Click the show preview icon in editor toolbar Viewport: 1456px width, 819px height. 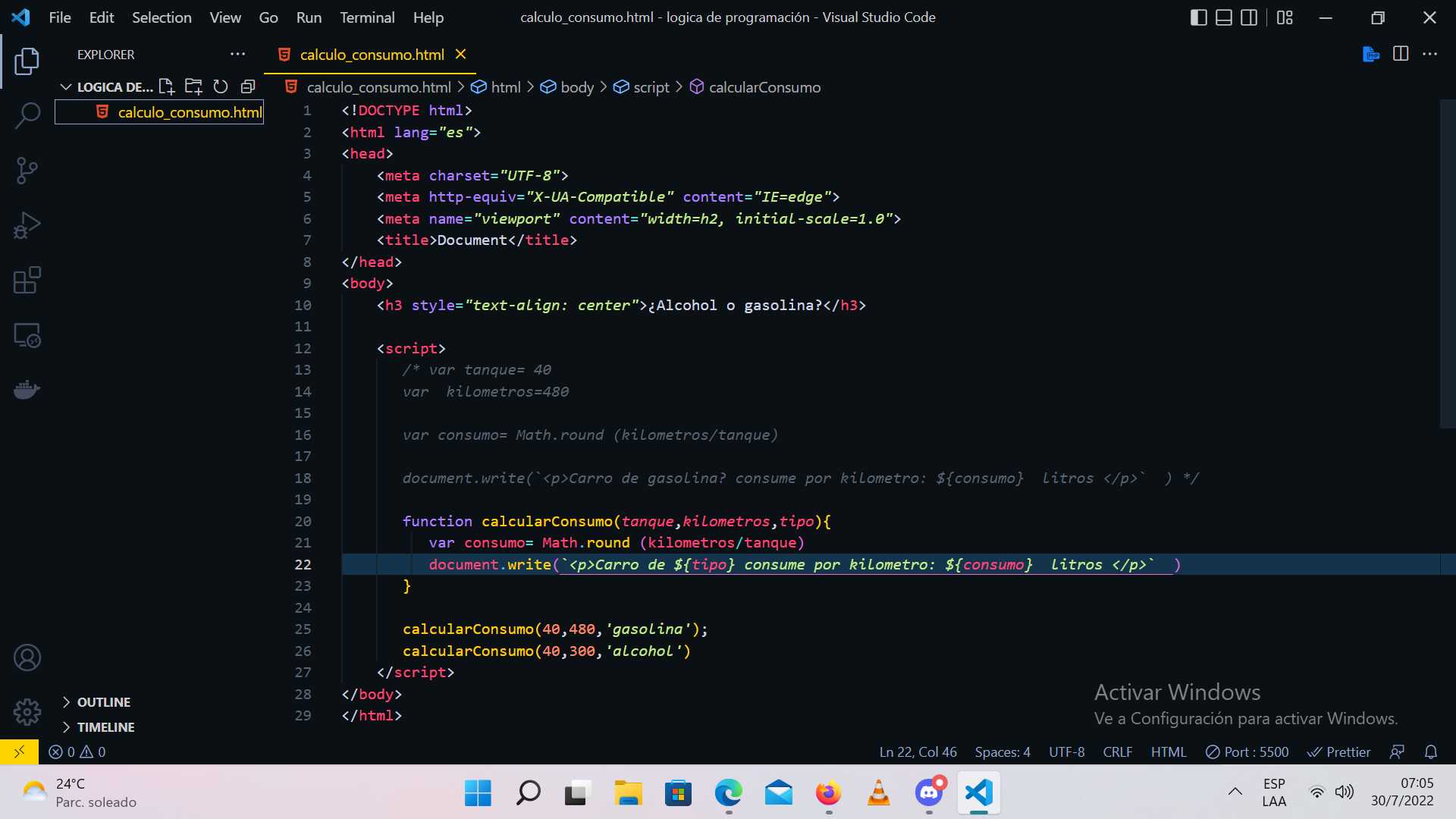[x=1371, y=54]
